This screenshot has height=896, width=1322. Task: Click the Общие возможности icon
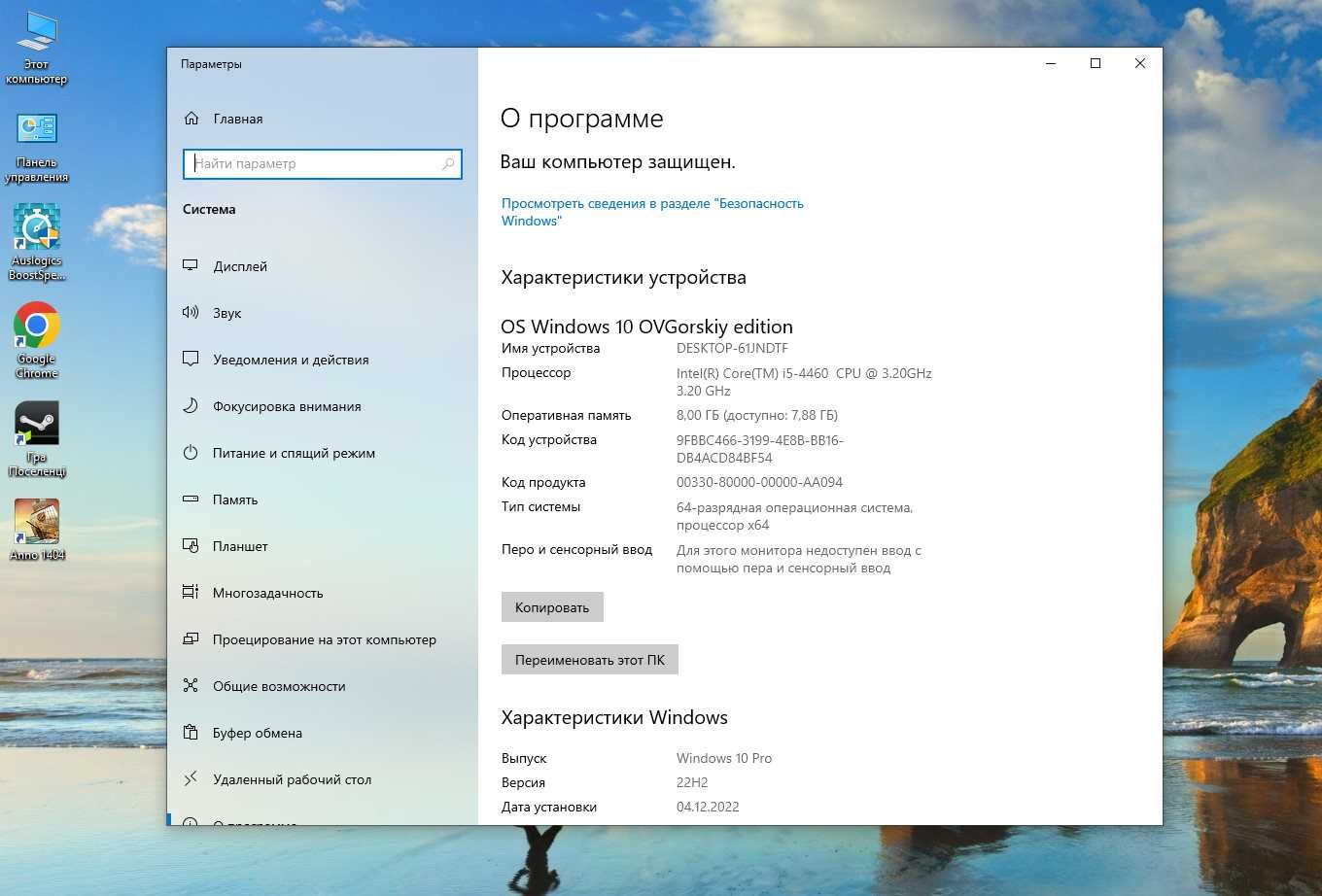191,686
